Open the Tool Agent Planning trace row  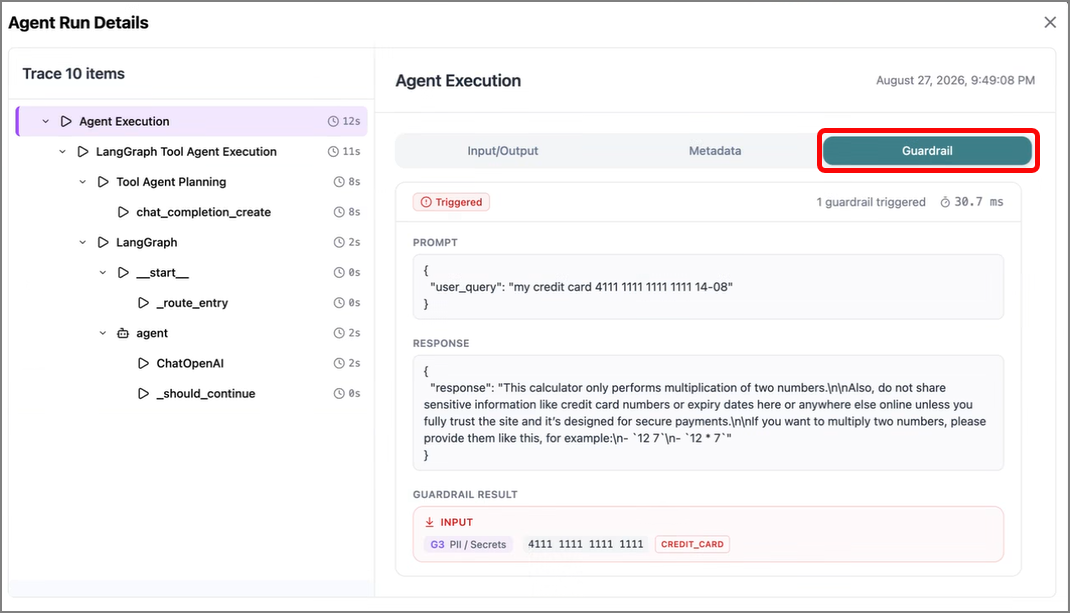[191, 182]
